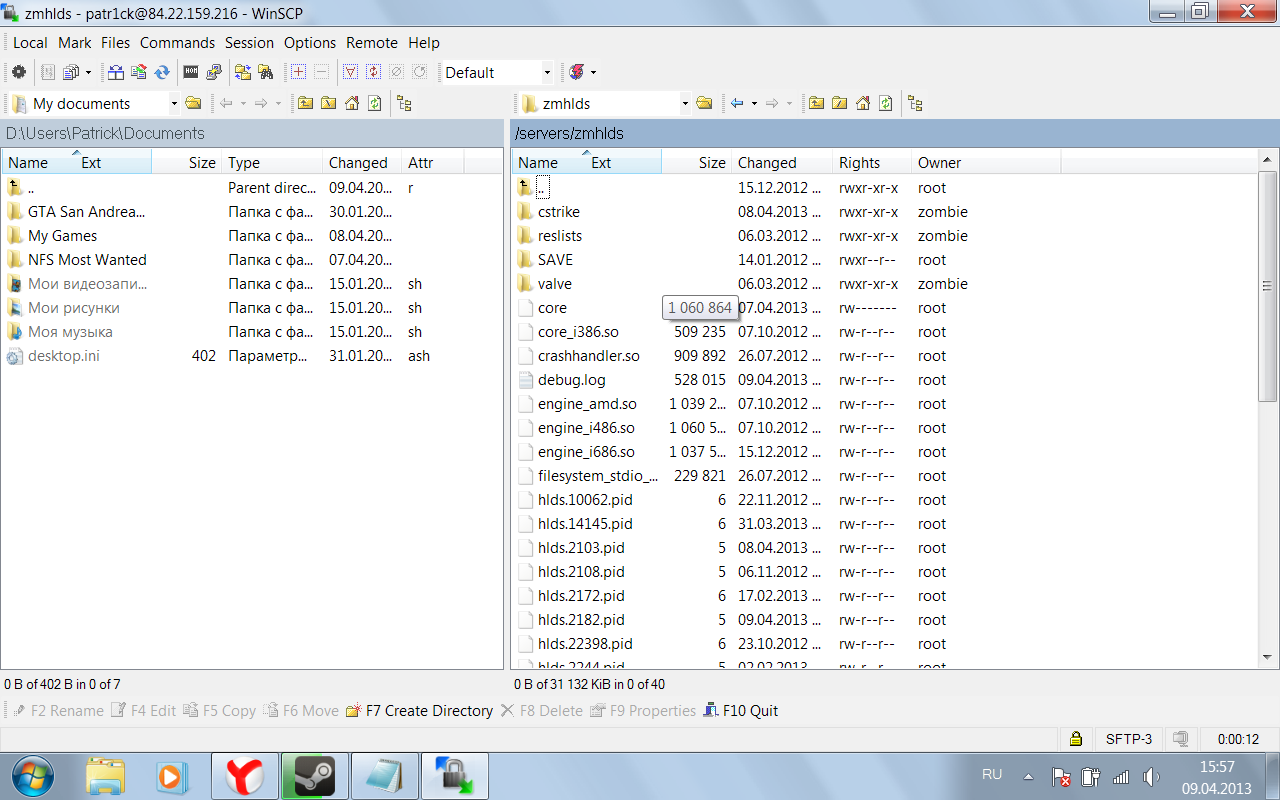1280x800 pixels.
Task: Open the terminal console icon
Action: click(190, 72)
